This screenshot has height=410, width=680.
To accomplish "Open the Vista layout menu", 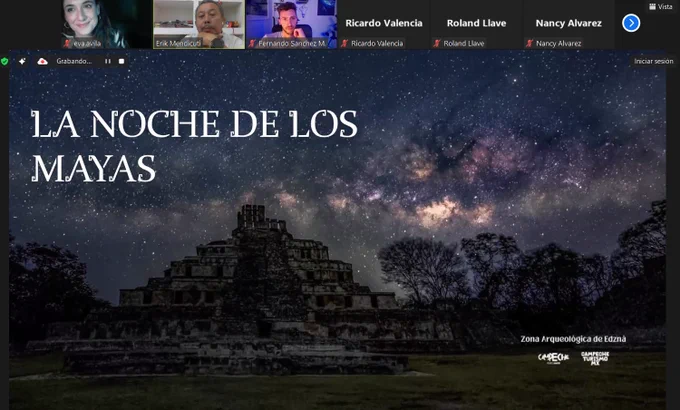I will click(660, 7).
